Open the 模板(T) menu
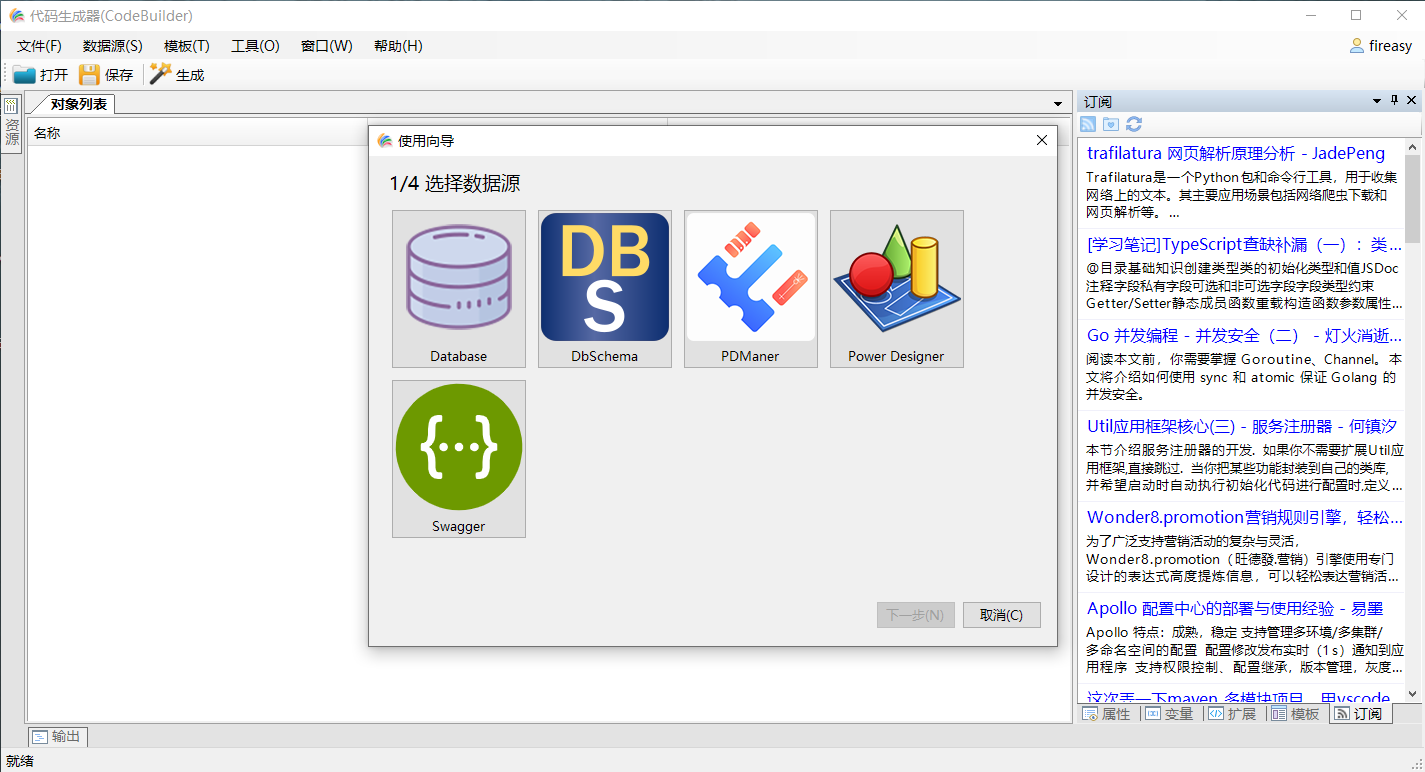The width and height of the screenshot is (1425, 772). [x=187, y=46]
